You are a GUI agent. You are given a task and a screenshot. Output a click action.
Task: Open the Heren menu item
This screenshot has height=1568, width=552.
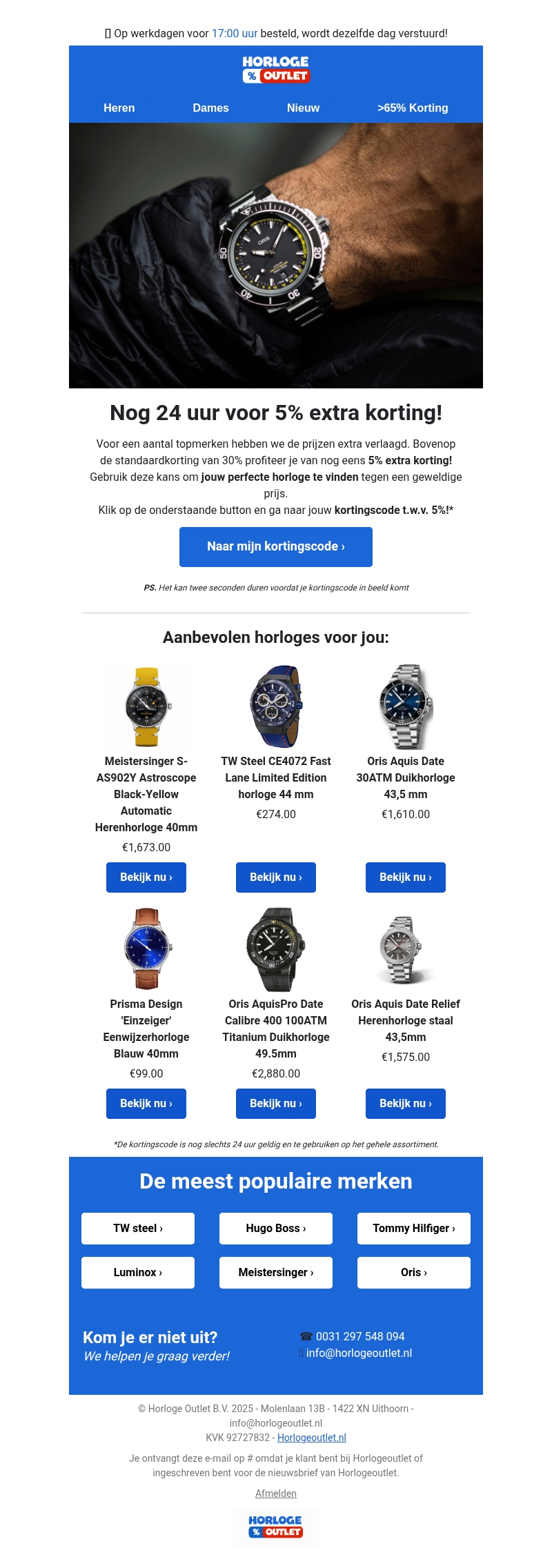point(119,108)
